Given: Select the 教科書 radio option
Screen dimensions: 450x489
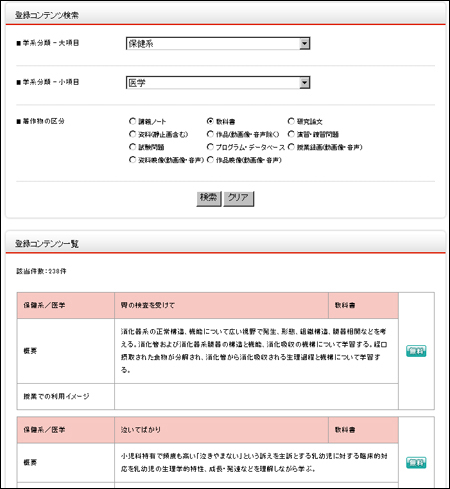Looking at the screenshot, I should [210, 121].
